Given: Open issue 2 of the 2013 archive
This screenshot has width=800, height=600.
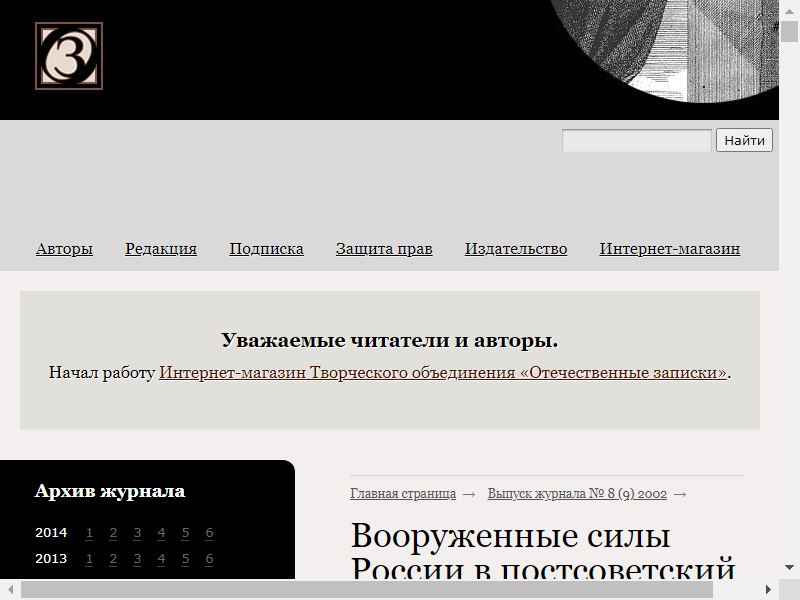Looking at the screenshot, I should 113,559.
